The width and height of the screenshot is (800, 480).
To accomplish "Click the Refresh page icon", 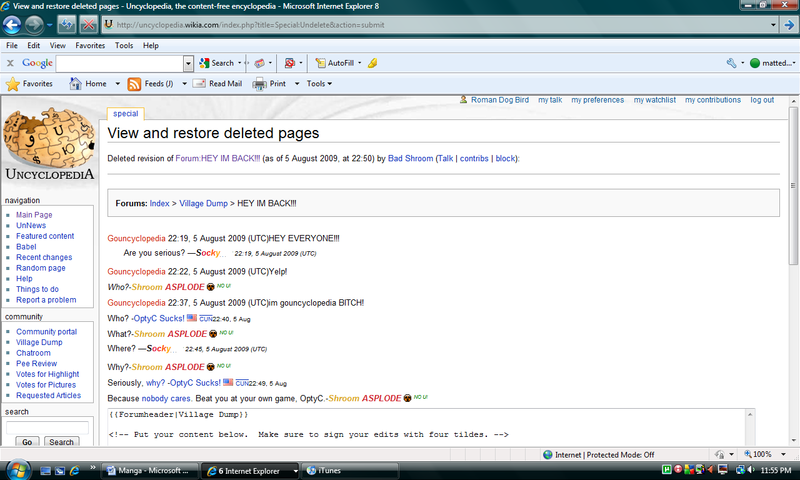I will click(67, 24).
